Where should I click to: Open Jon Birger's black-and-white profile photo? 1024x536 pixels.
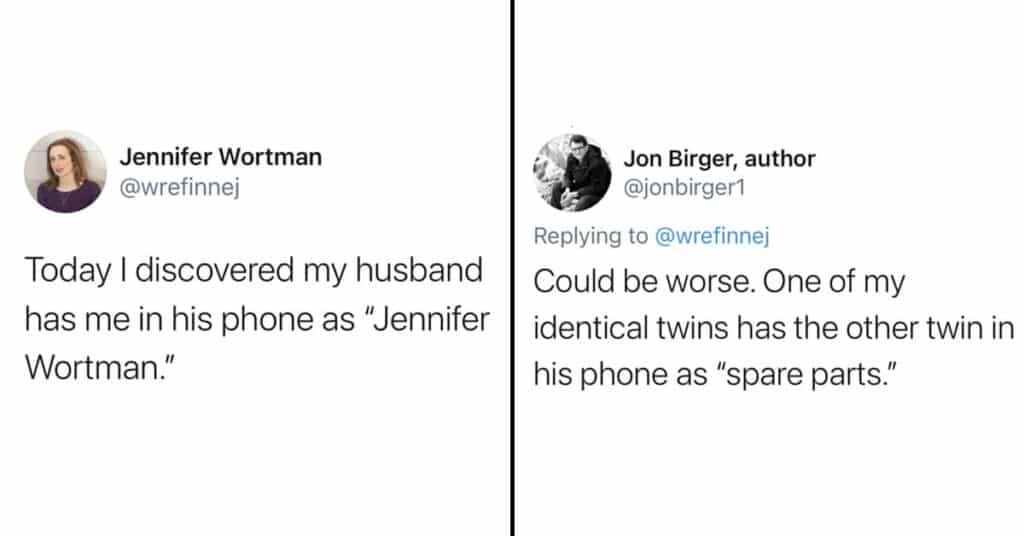[x=573, y=173]
